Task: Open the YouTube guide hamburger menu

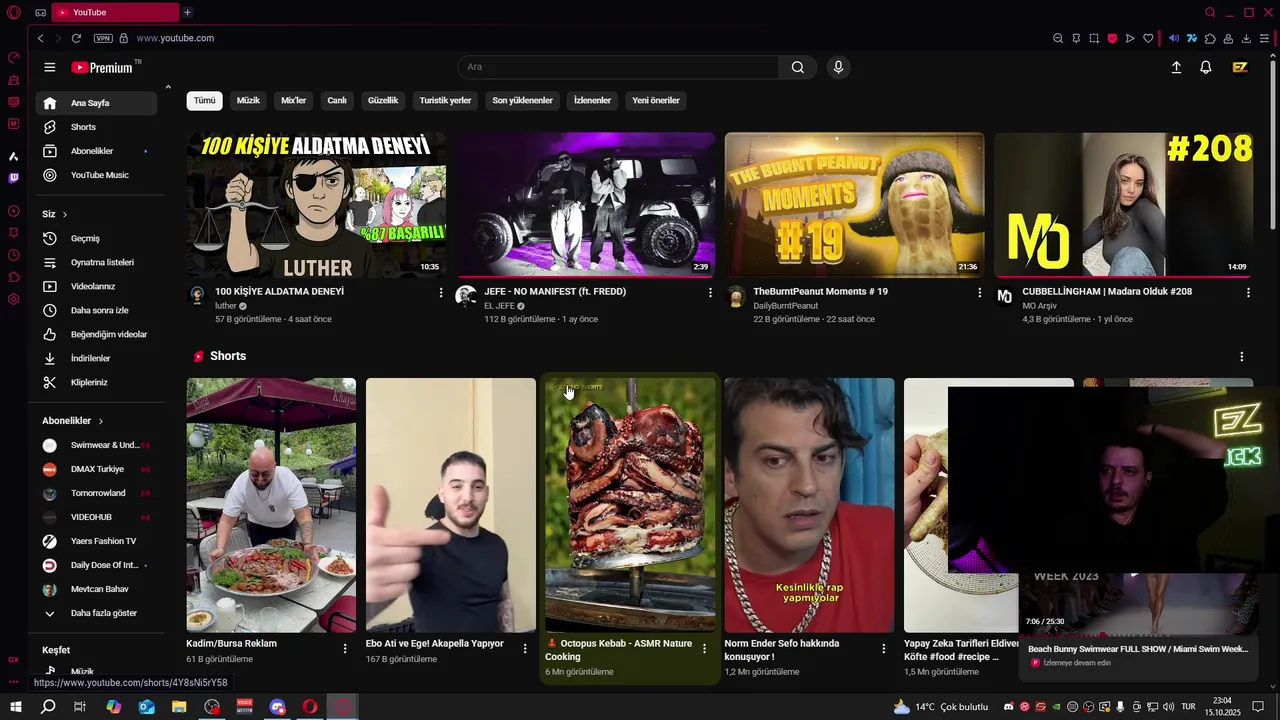Action: coord(49,67)
